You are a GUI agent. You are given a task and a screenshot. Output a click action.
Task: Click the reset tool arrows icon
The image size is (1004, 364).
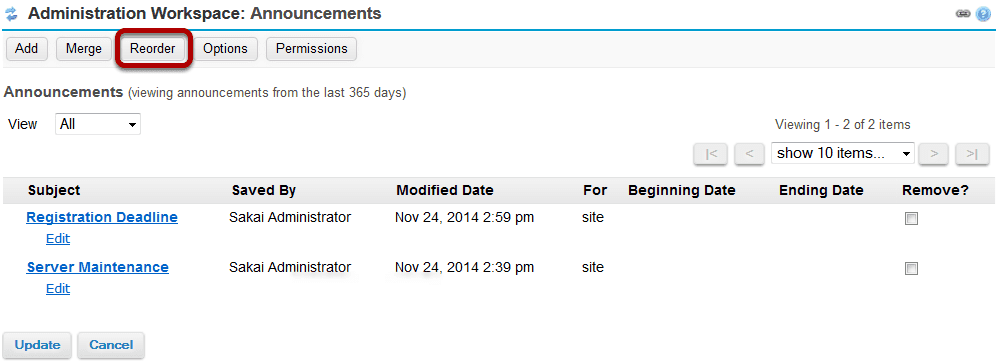coord(11,14)
